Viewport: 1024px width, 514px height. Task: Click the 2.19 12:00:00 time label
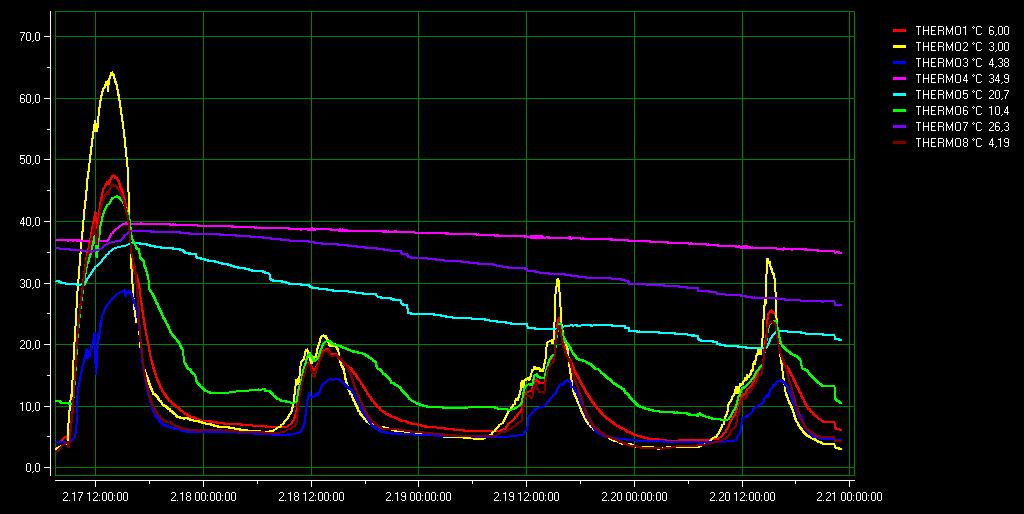tap(526, 497)
